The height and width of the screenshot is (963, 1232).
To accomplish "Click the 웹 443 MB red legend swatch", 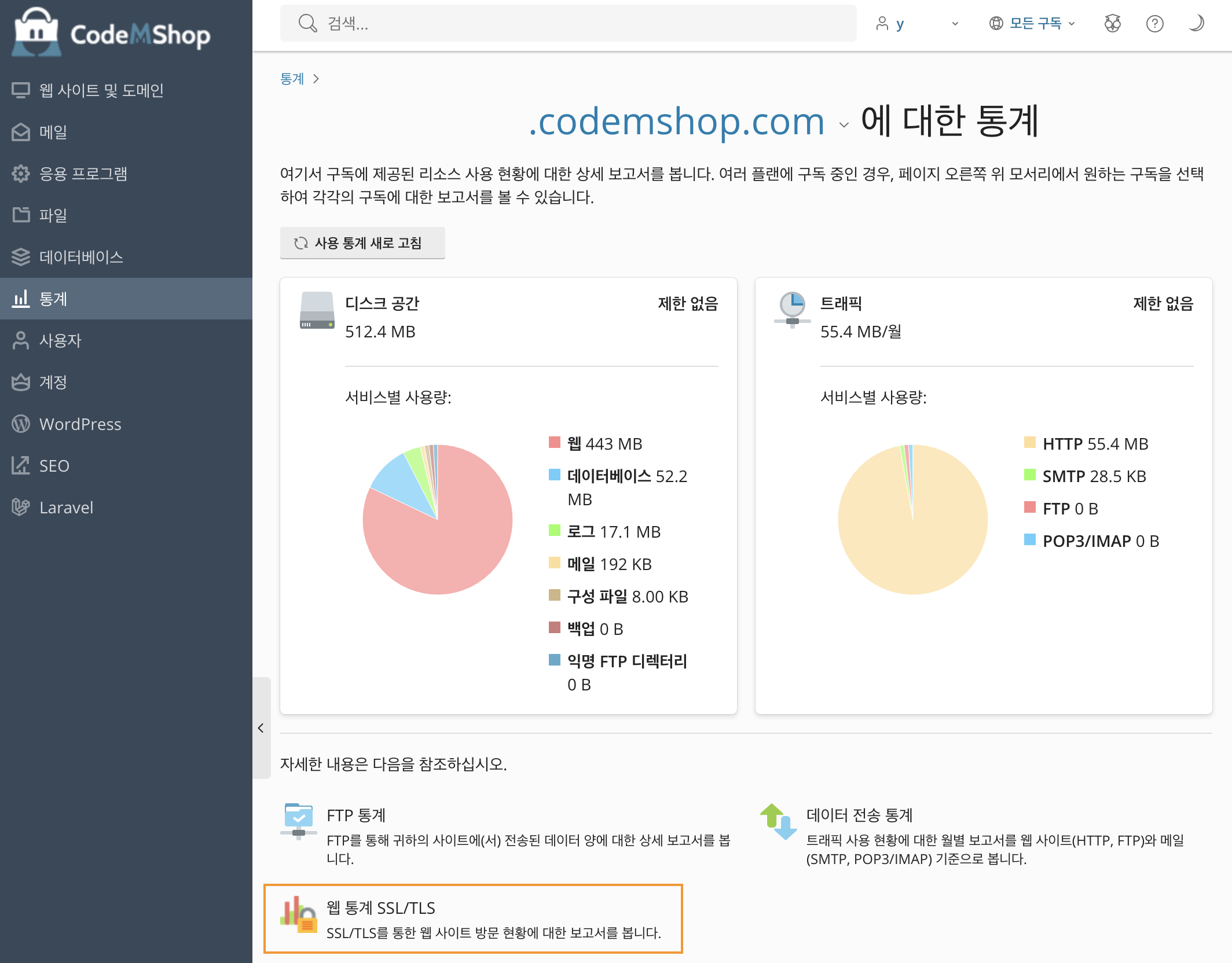I will click(554, 443).
